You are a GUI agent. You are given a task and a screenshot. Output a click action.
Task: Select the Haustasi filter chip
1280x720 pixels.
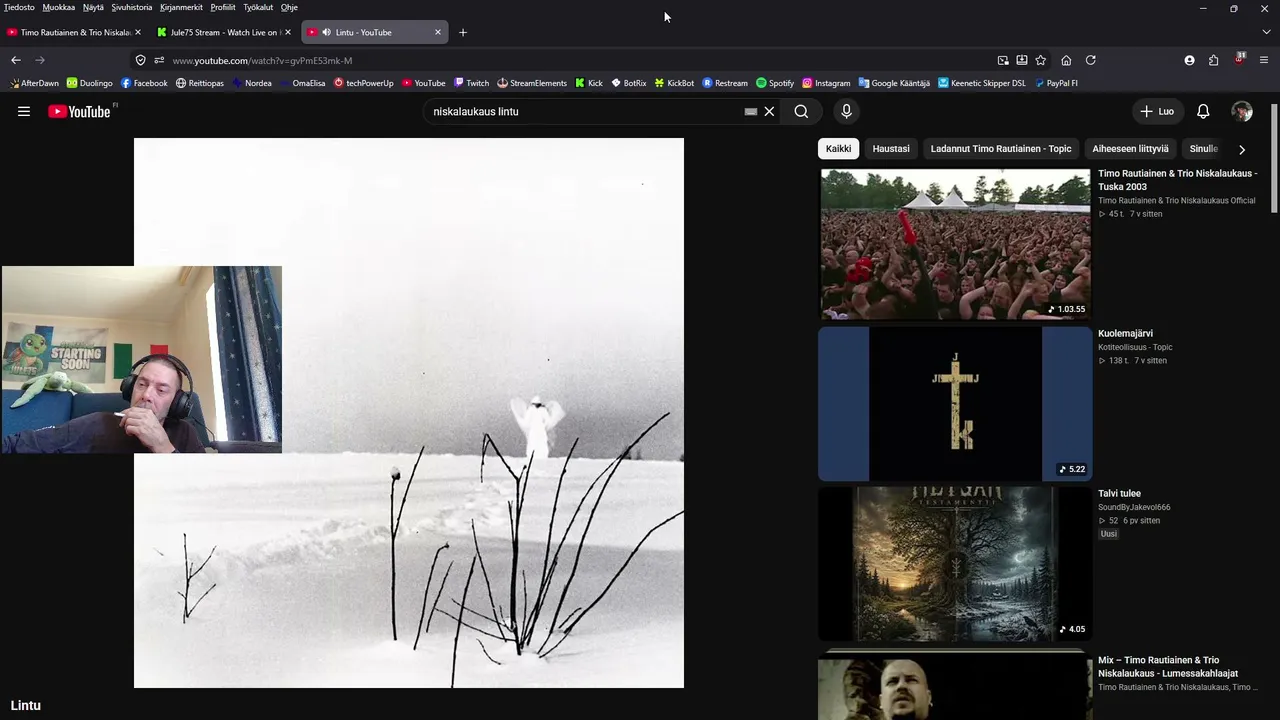click(891, 149)
